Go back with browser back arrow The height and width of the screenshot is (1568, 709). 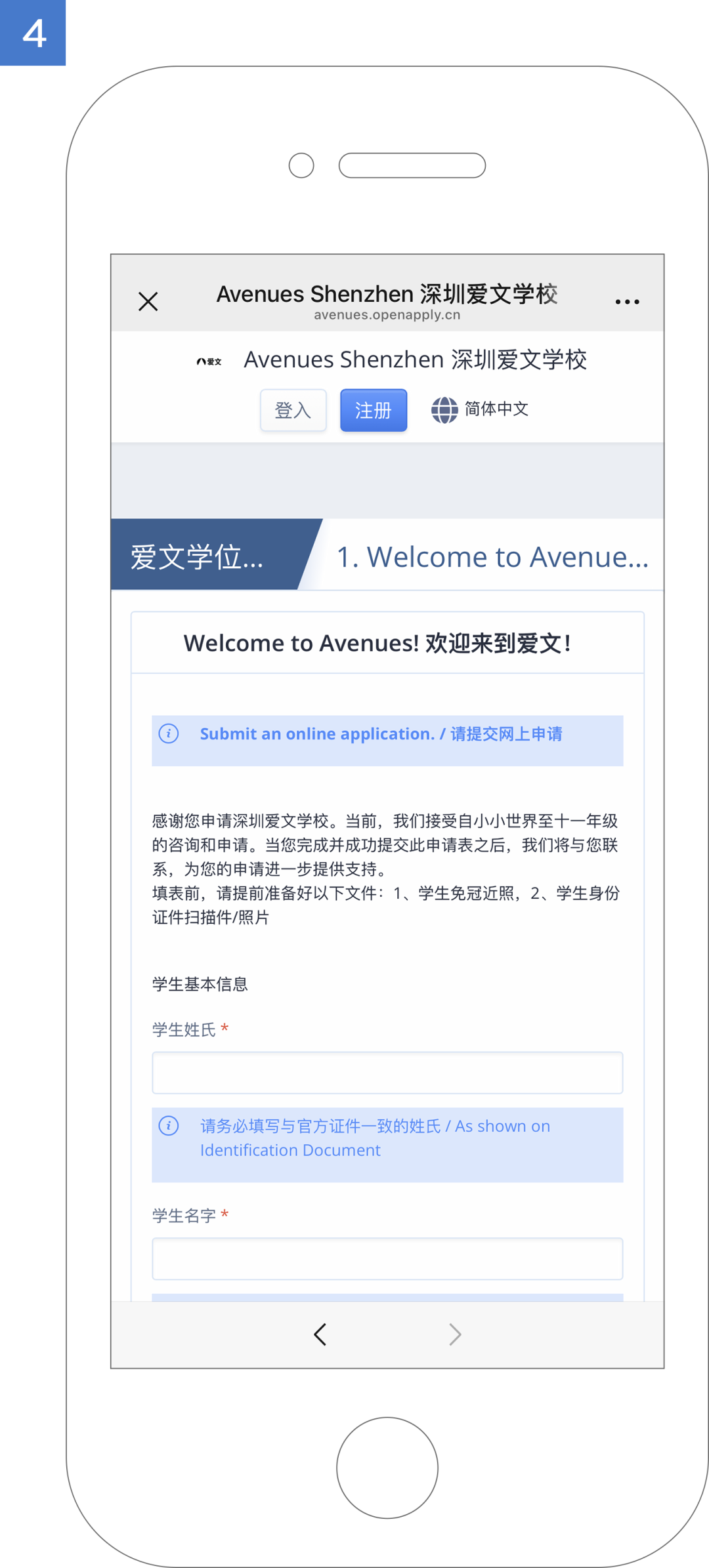tap(320, 1334)
